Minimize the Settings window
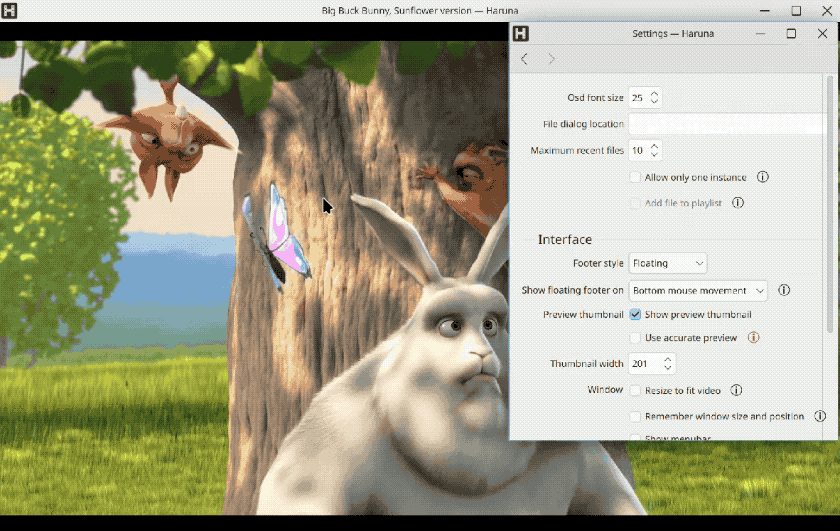The height and width of the screenshot is (531, 840). click(760, 33)
